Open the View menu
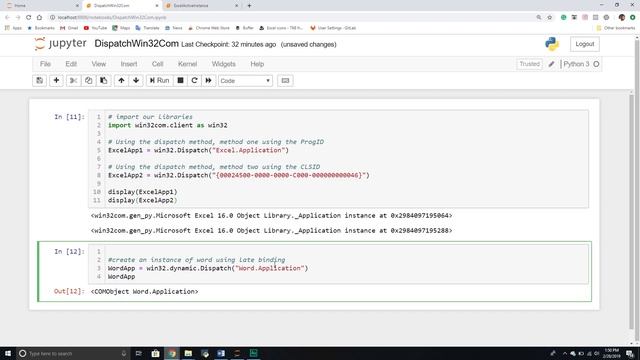 [x=99, y=64]
